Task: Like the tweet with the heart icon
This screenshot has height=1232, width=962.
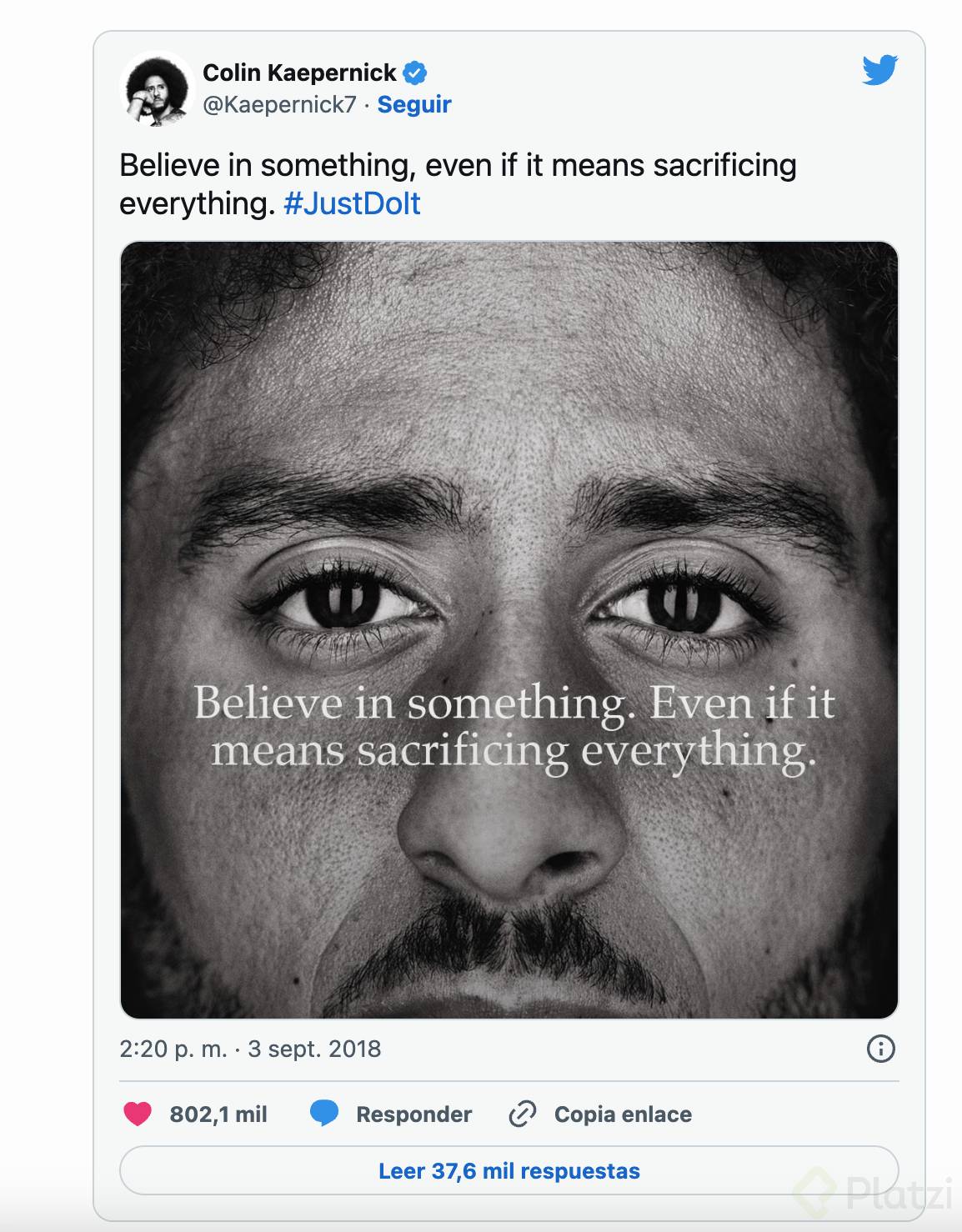Action: click(x=138, y=1114)
